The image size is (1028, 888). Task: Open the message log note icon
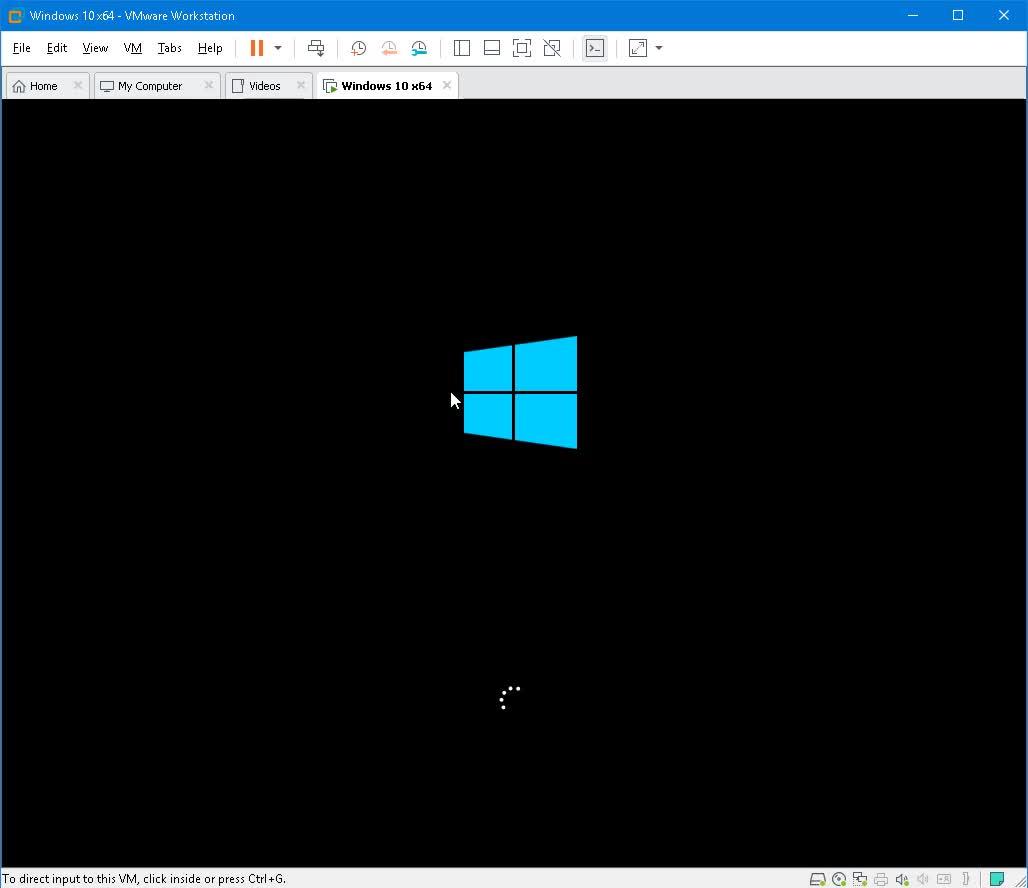[997, 879]
